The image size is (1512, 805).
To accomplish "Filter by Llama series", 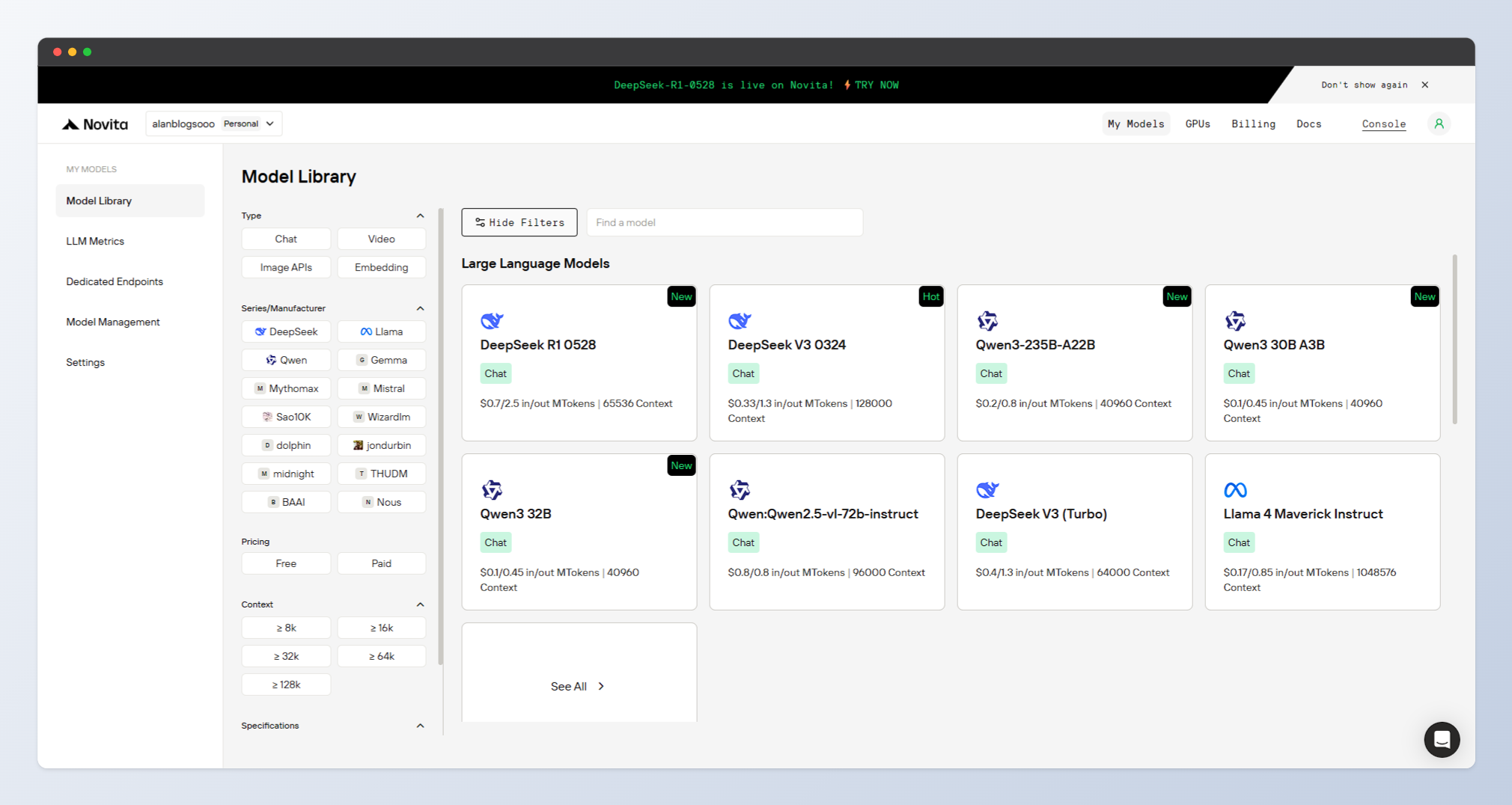I will point(382,331).
